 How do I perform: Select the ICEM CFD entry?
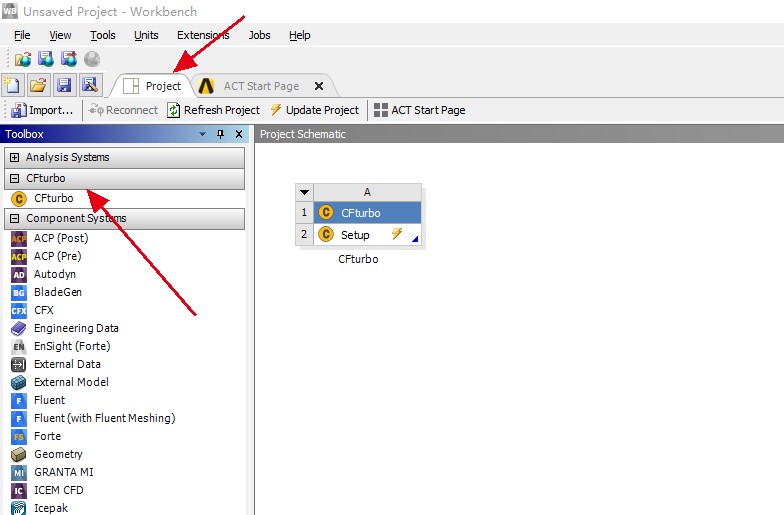click(x=58, y=490)
